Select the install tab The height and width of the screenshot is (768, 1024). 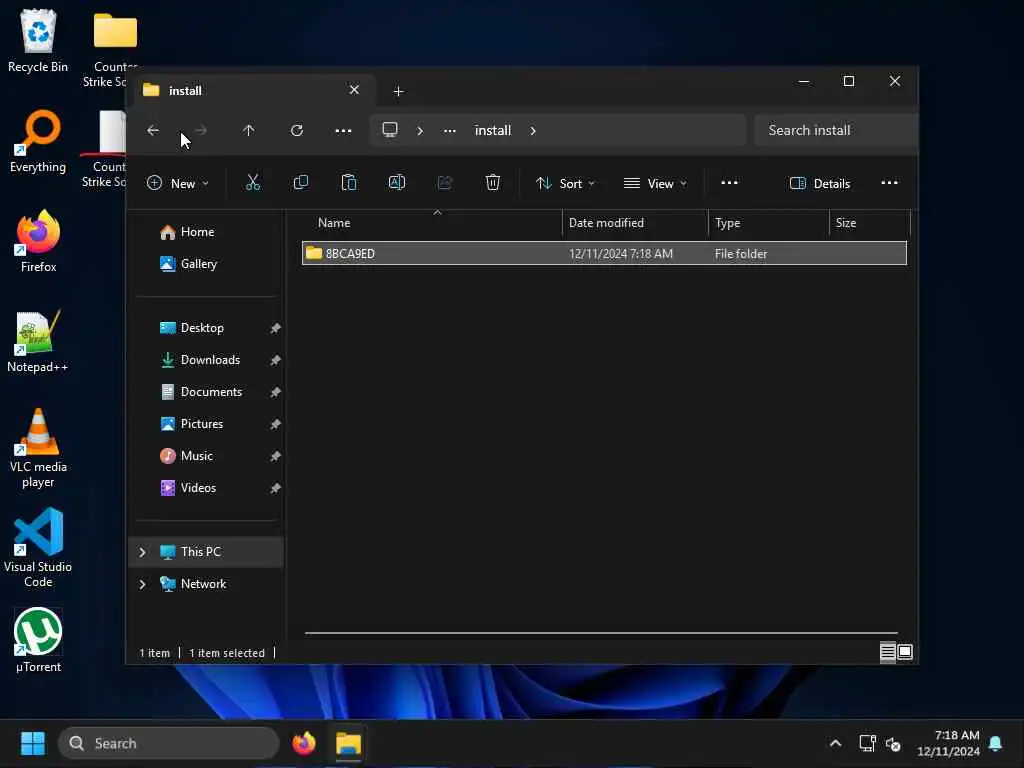(255, 90)
